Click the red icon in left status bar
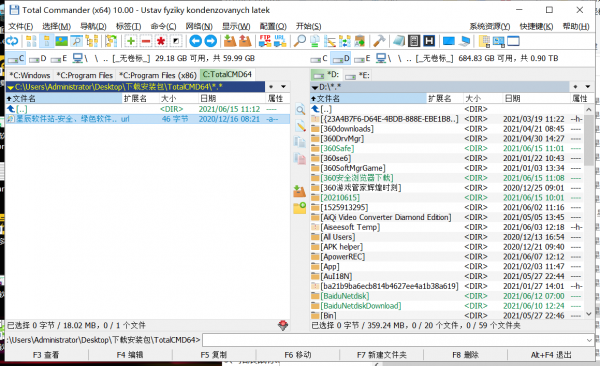This screenshot has height=366, width=600. click(283, 325)
